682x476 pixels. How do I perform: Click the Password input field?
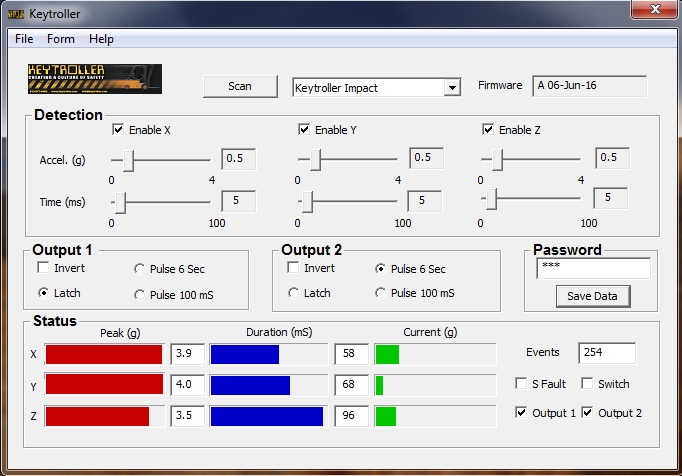tap(594, 268)
